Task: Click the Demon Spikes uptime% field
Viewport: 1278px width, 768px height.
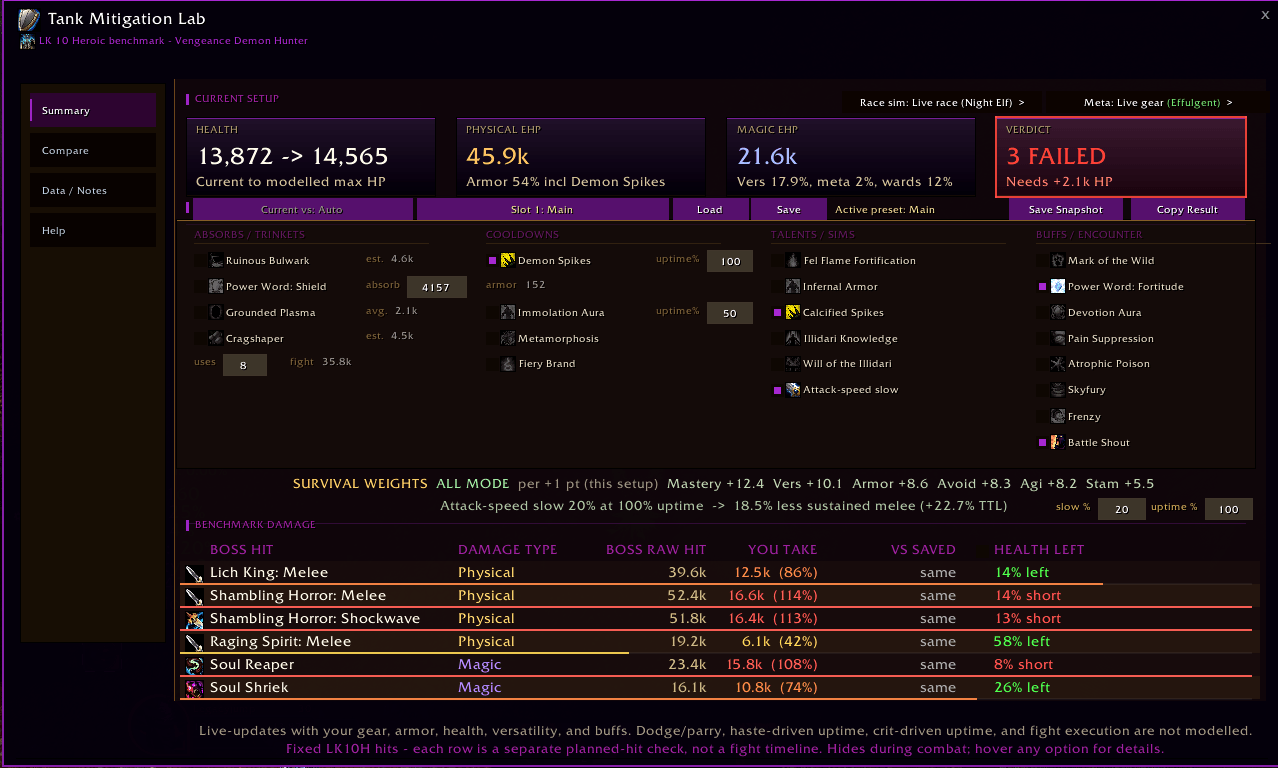Action: pos(730,261)
